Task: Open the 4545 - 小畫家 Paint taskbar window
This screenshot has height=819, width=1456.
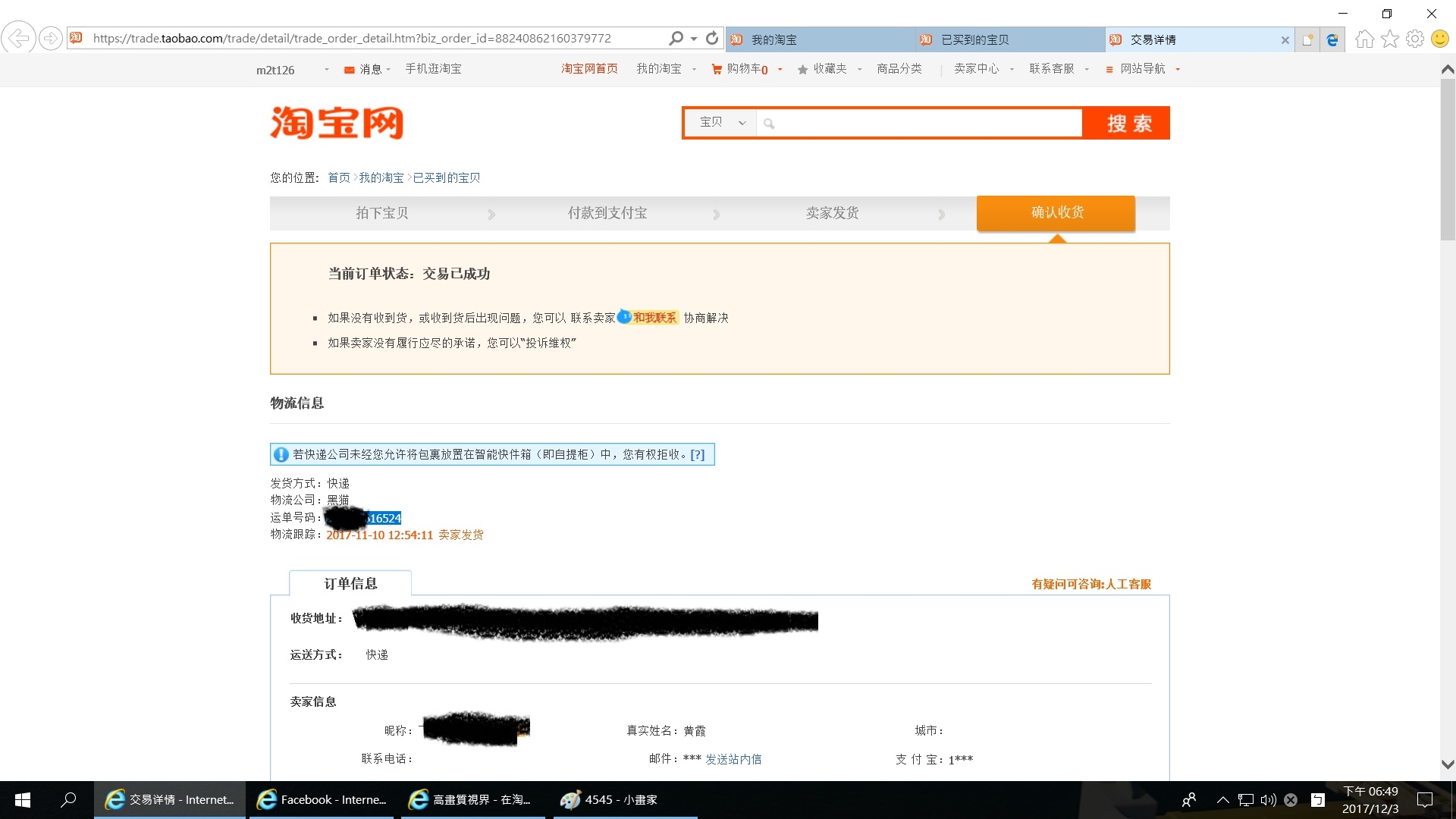Action: point(625,799)
